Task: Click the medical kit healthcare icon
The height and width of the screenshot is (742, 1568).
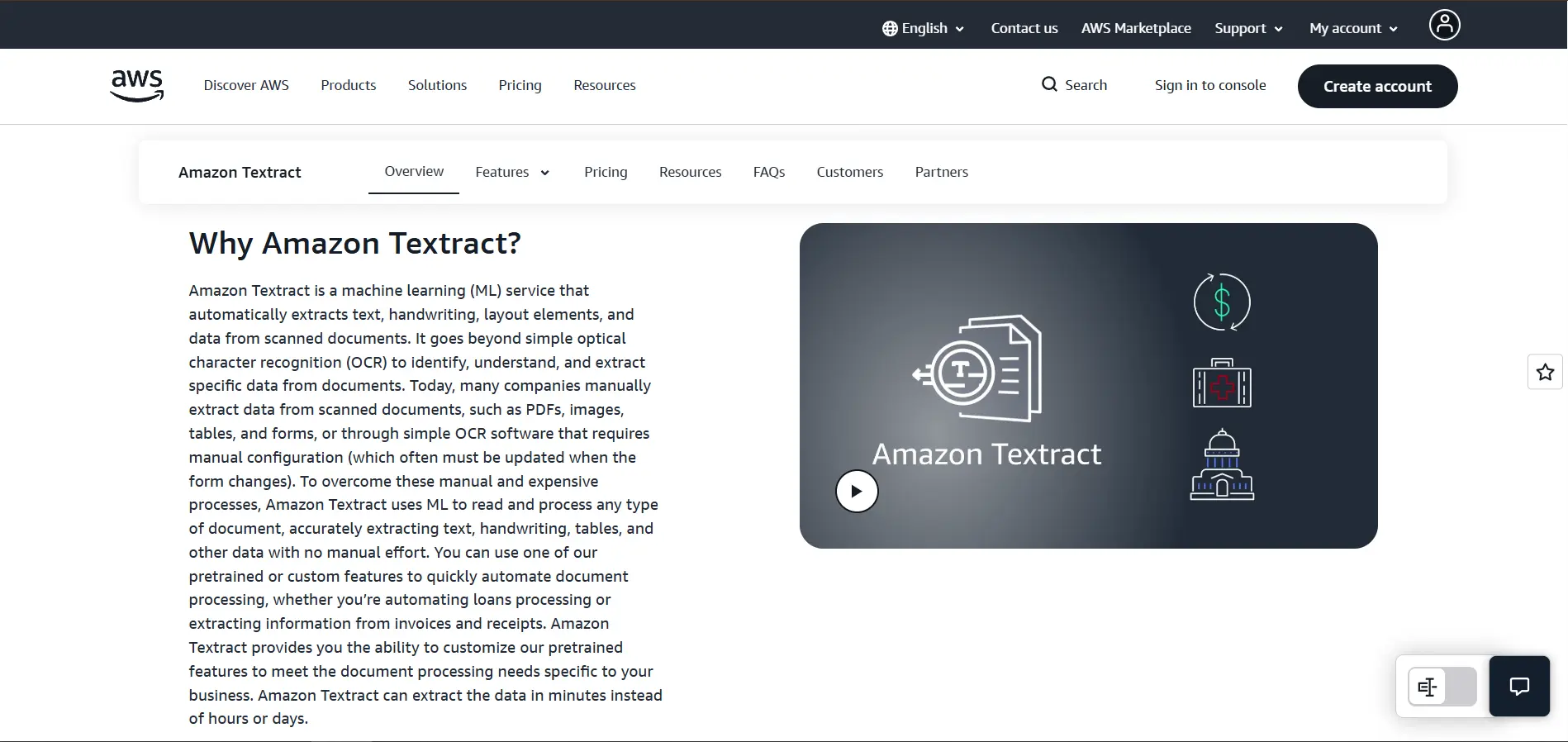Action: [1222, 383]
